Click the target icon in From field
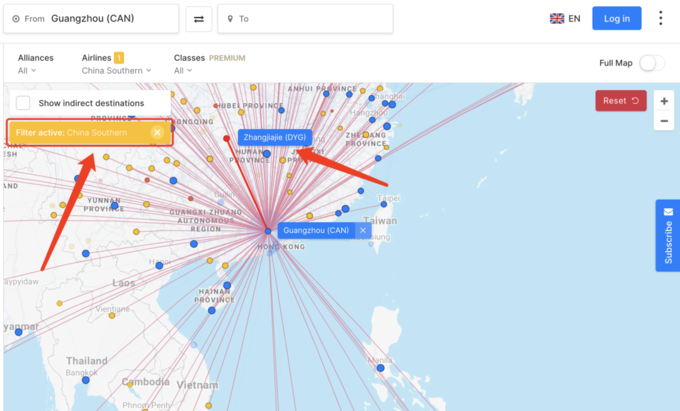This screenshot has width=680, height=411. point(16,19)
